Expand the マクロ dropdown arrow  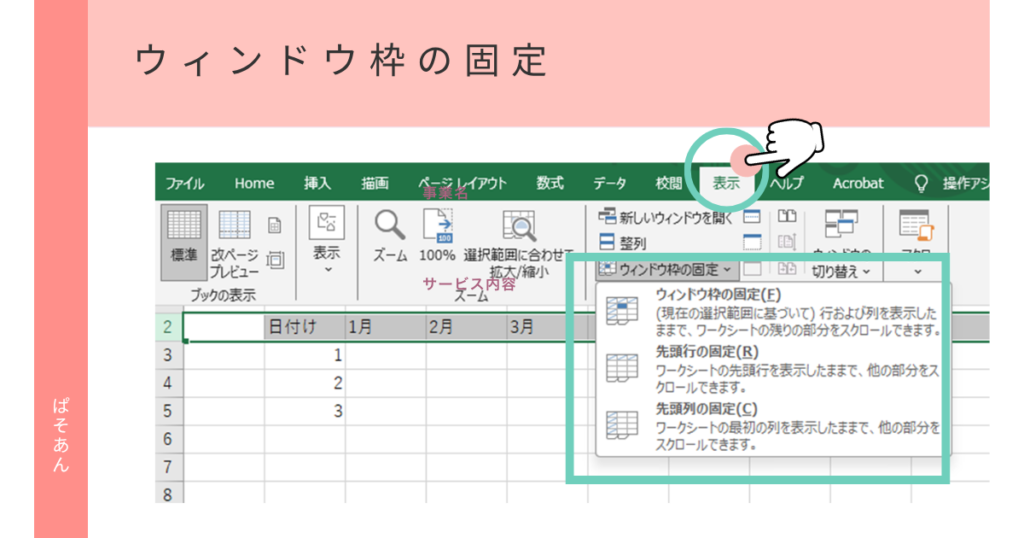916,271
